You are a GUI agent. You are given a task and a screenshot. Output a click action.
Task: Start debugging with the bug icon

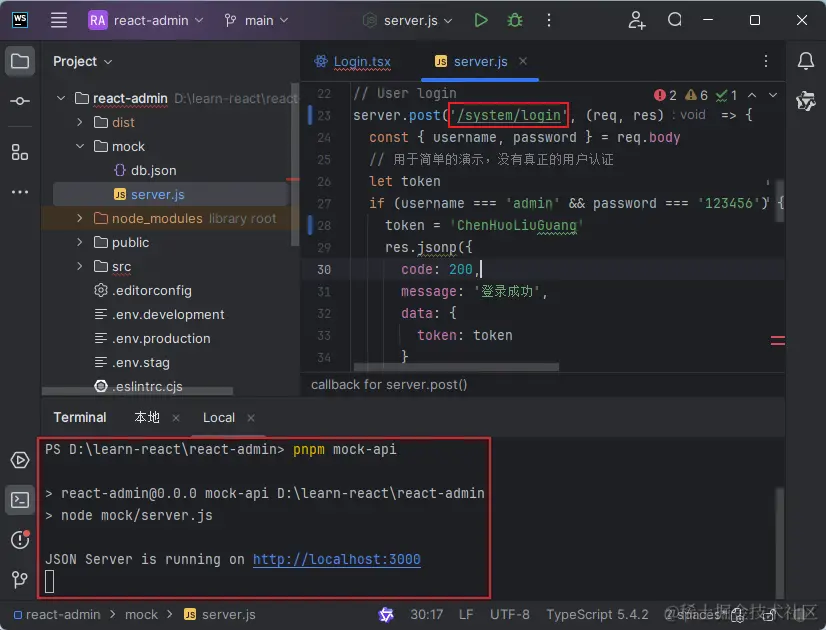tap(515, 21)
